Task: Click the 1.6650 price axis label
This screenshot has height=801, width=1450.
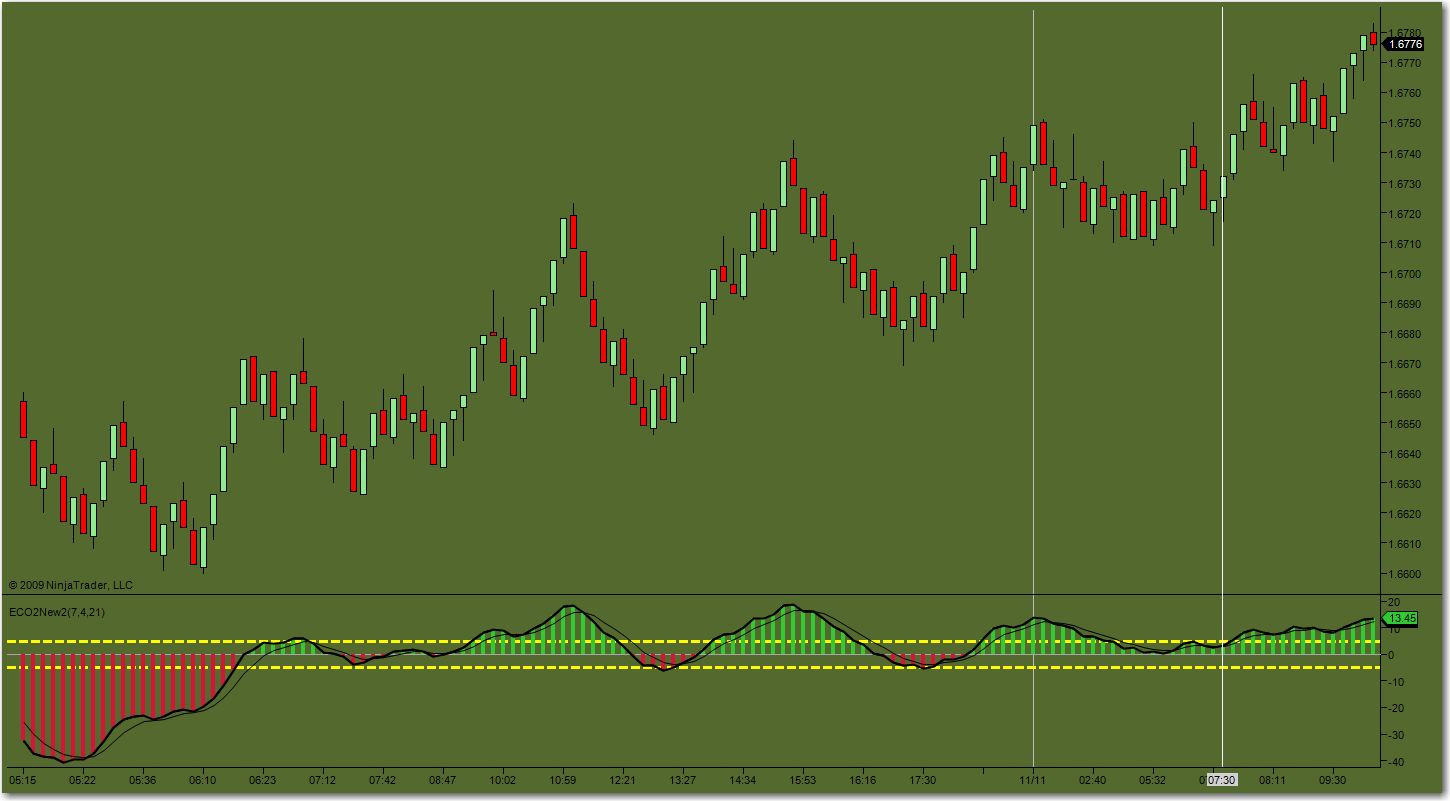Action: [x=1405, y=423]
